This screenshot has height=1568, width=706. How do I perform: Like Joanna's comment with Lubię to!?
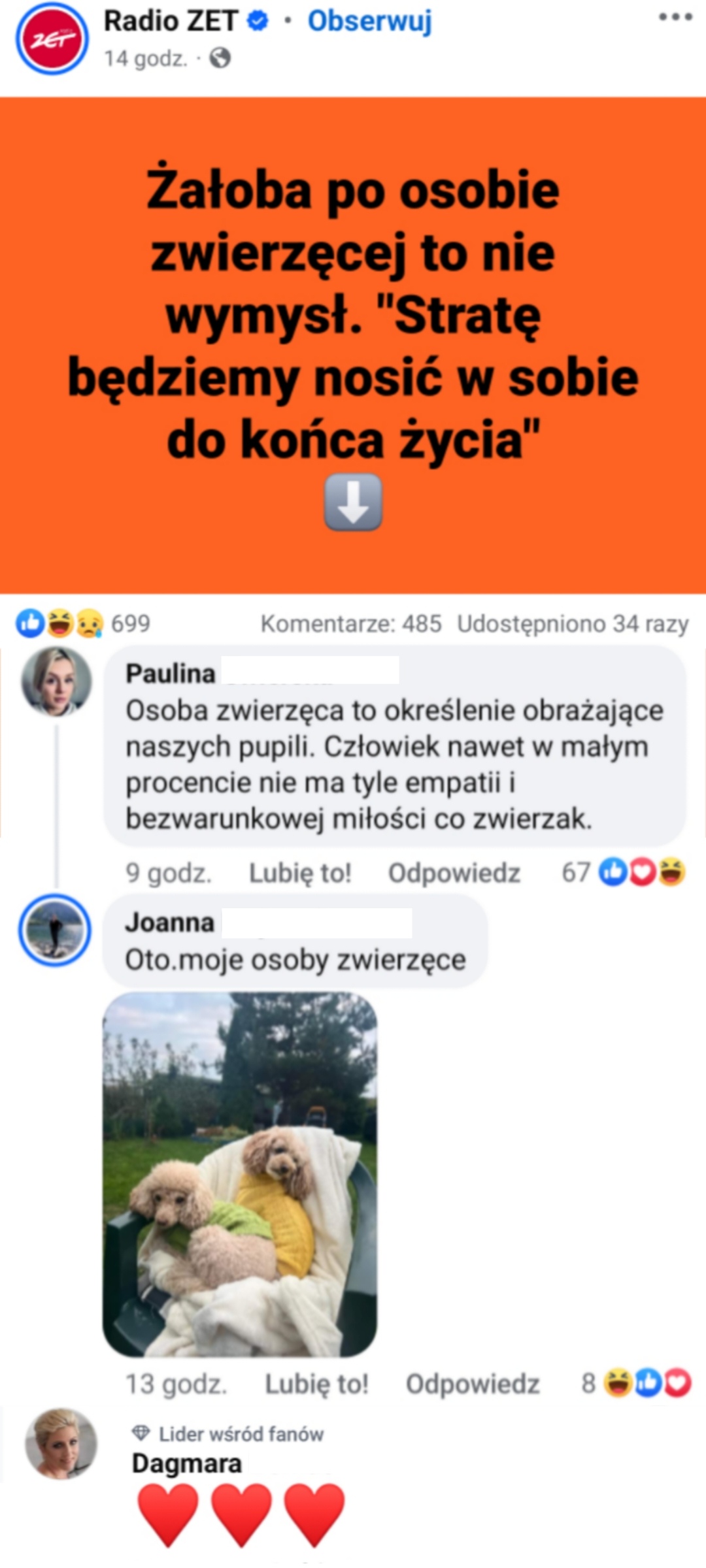(316, 1384)
